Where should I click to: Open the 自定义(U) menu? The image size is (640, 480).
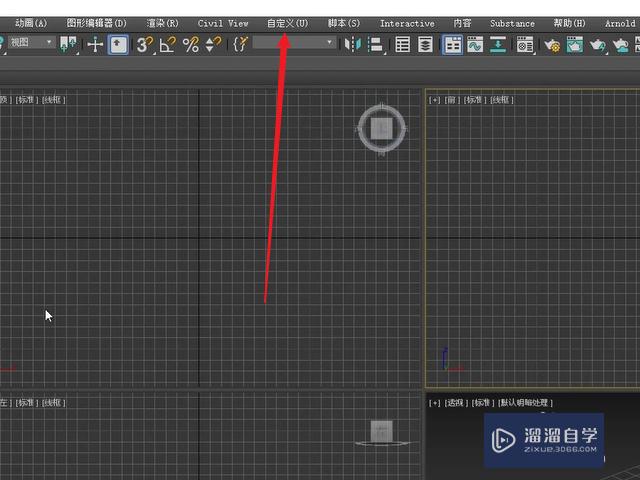pos(287,23)
